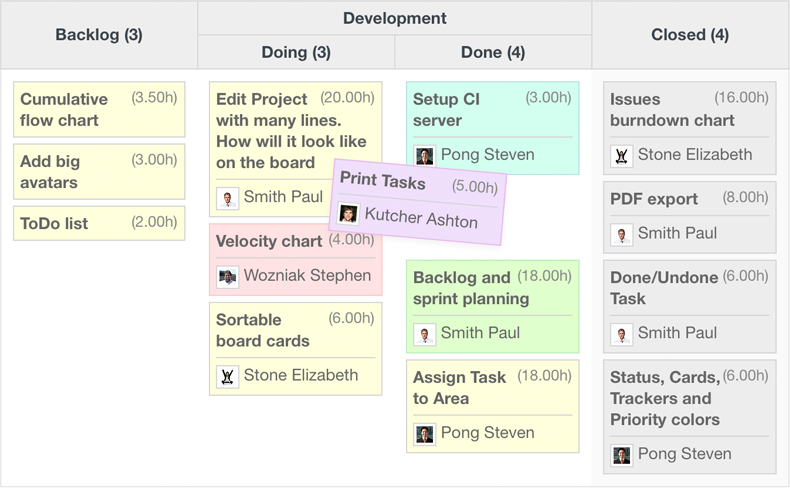Select the Closed (4) column header

click(690, 35)
